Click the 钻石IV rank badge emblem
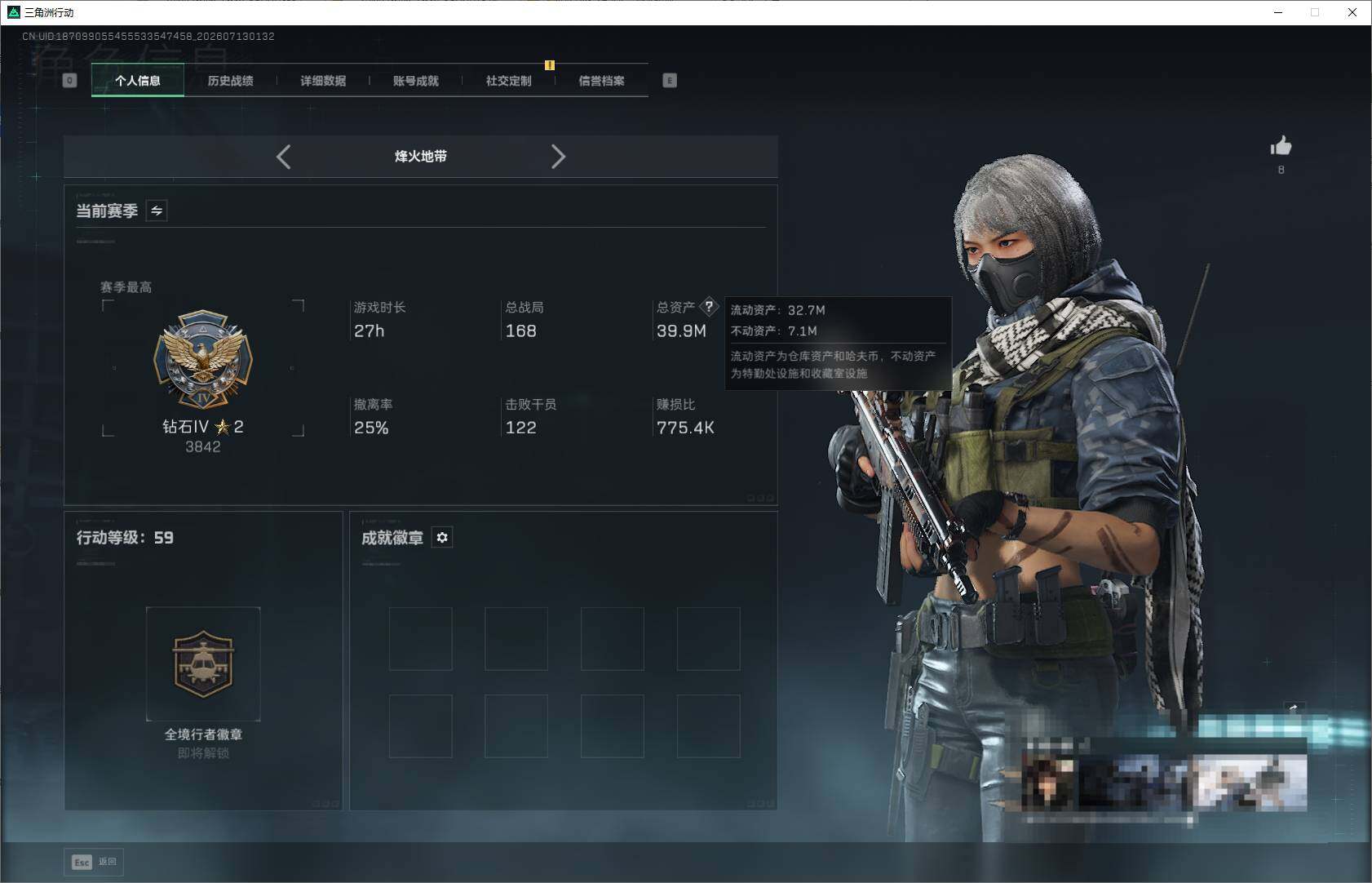Viewport: 1372px width, 883px height. pyautogui.click(x=203, y=359)
